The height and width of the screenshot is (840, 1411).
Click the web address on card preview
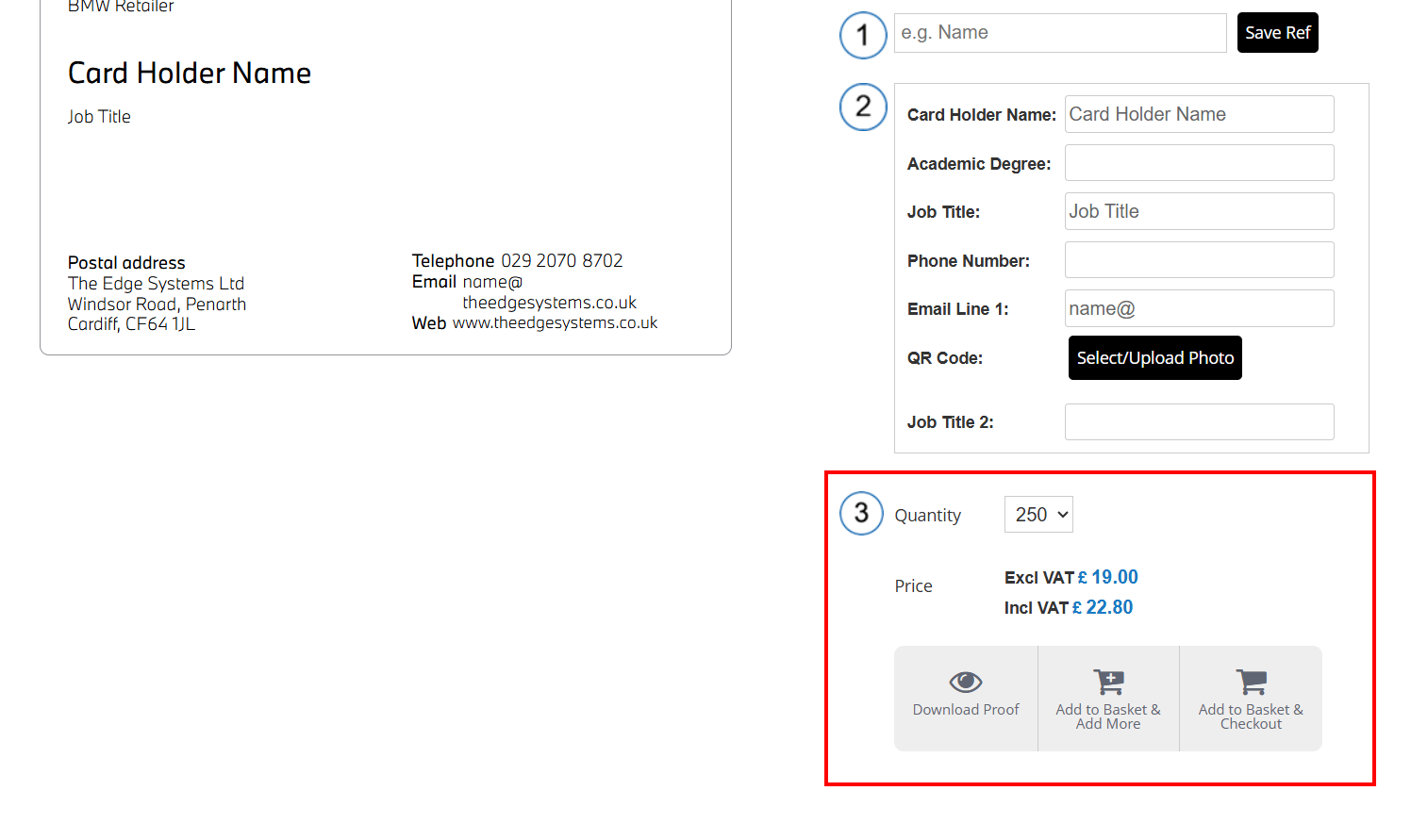pyautogui.click(x=555, y=323)
